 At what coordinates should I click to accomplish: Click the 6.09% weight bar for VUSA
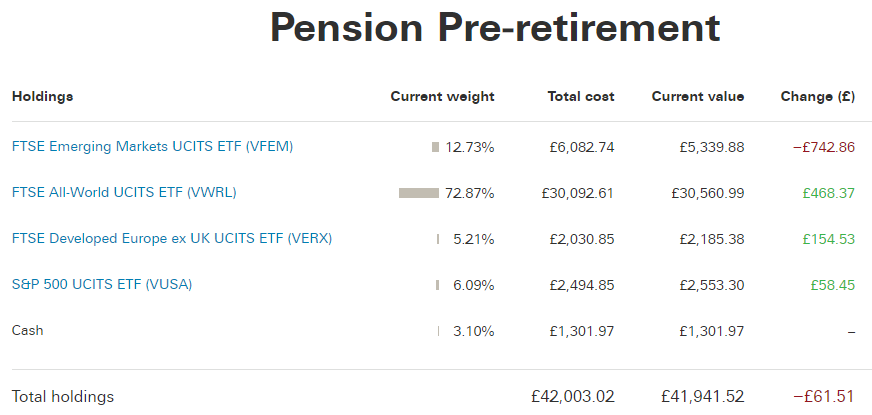coord(438,285)
